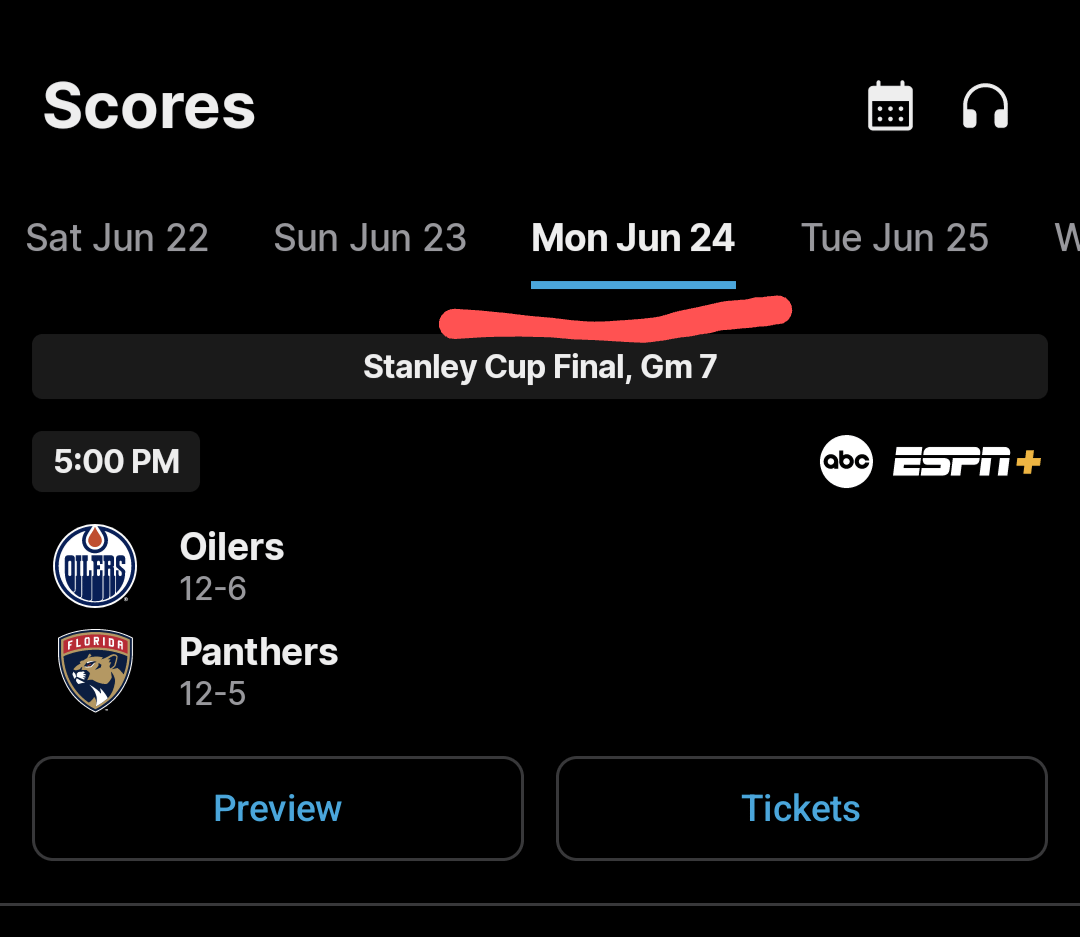Tap the Edmonton Oilers team logo

(x=95, y=566)
